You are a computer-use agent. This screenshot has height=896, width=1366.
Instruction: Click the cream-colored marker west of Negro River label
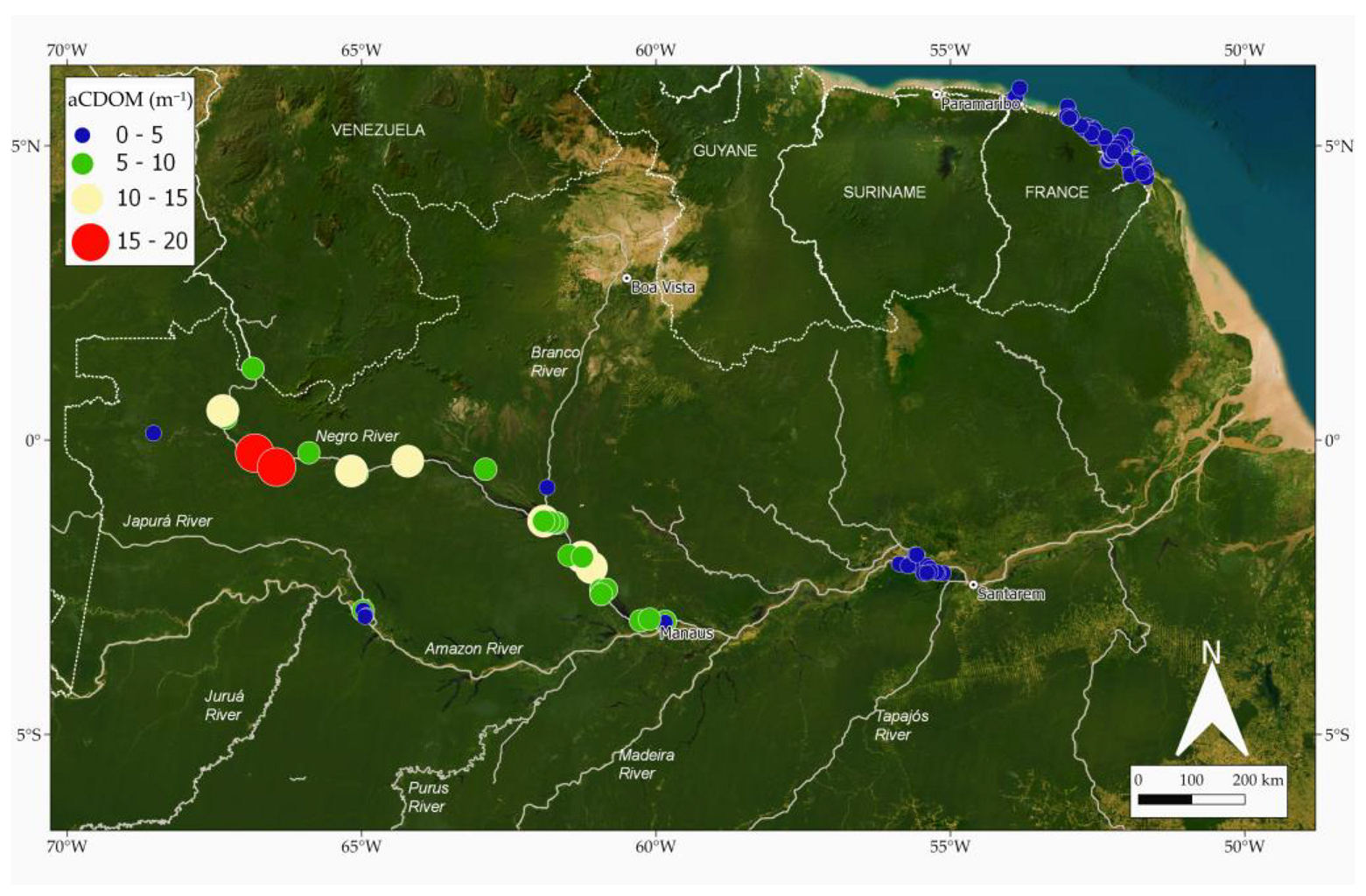pyautogui.click(x=223, y=409)
